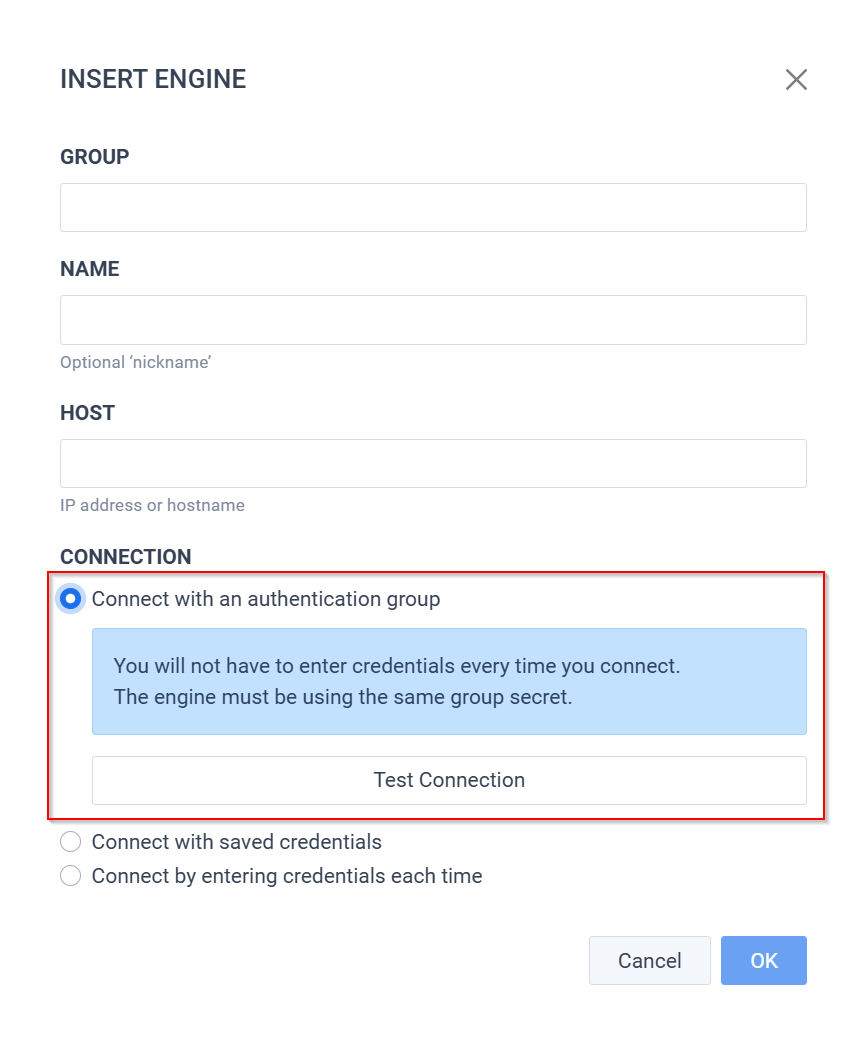Close the Insert Engine dialog with X
Screen dimensions: 865x1047
(796, 79)
